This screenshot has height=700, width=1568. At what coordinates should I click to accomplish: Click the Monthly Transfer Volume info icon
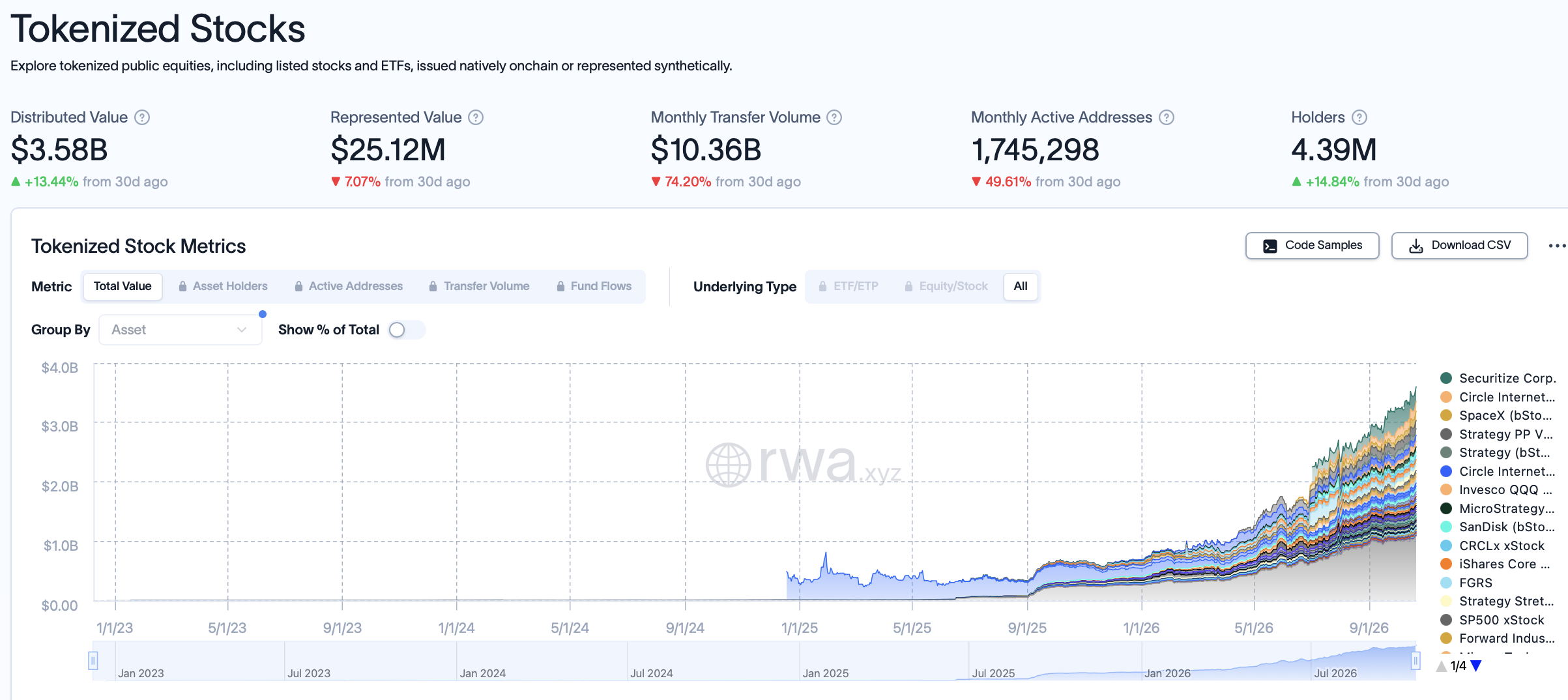[x=834, y=117]
